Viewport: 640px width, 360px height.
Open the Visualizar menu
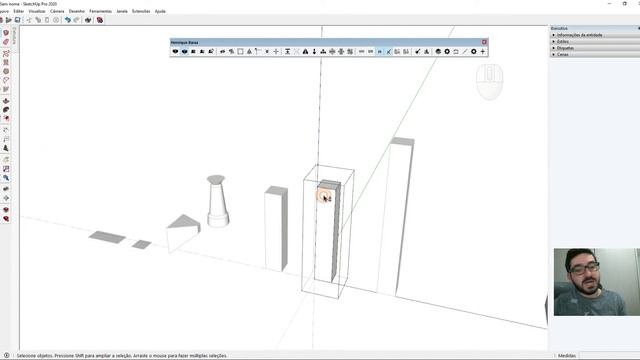tap(37, 11)
